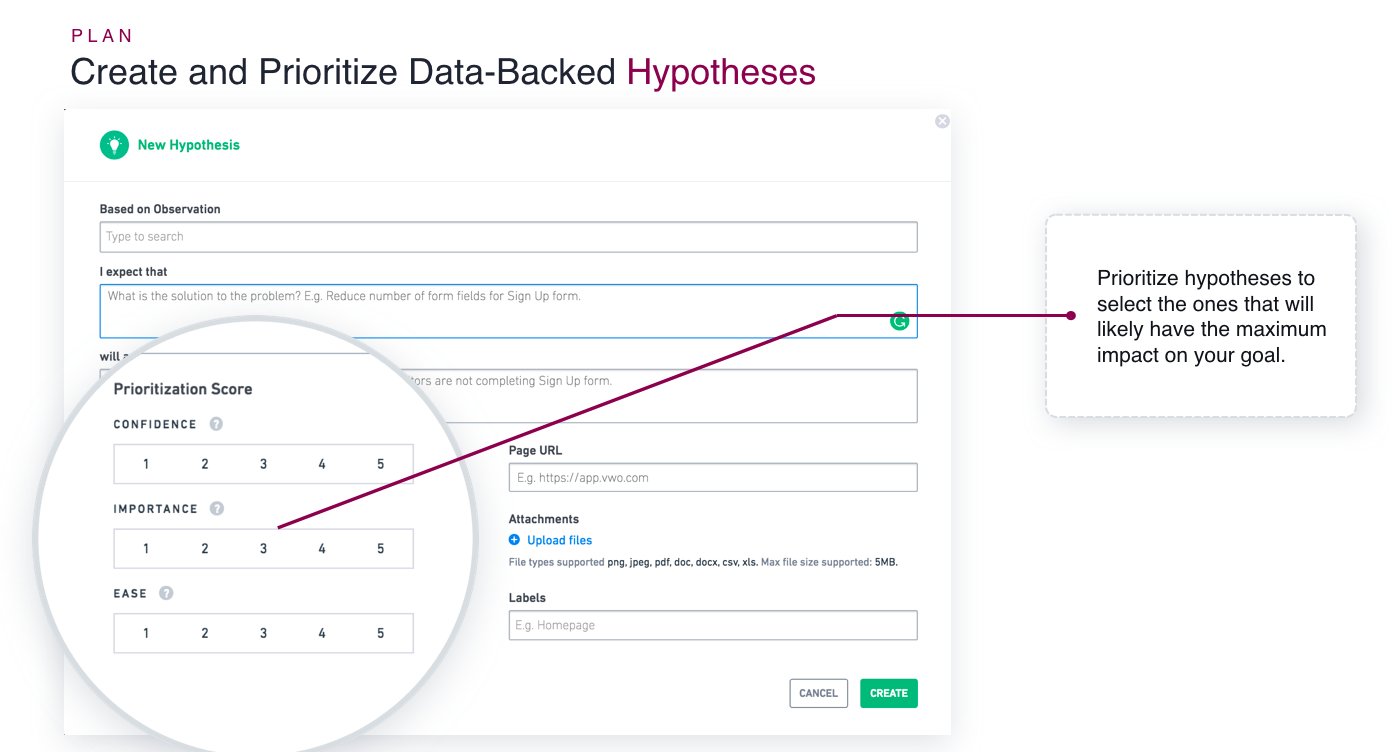Set Confidence score to 3
This screenshot has height=752, width=1393.
(x=264, y=464)
